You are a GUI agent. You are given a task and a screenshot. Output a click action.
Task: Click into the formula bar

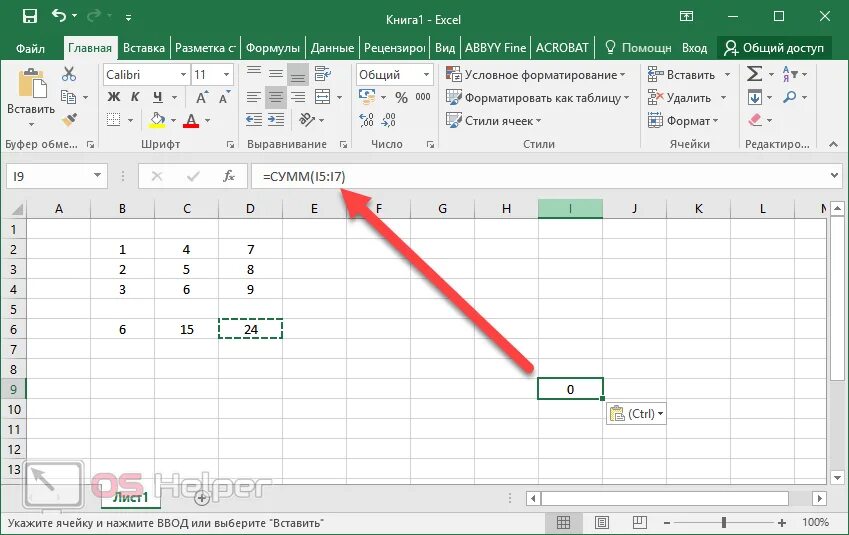[539, 176]
